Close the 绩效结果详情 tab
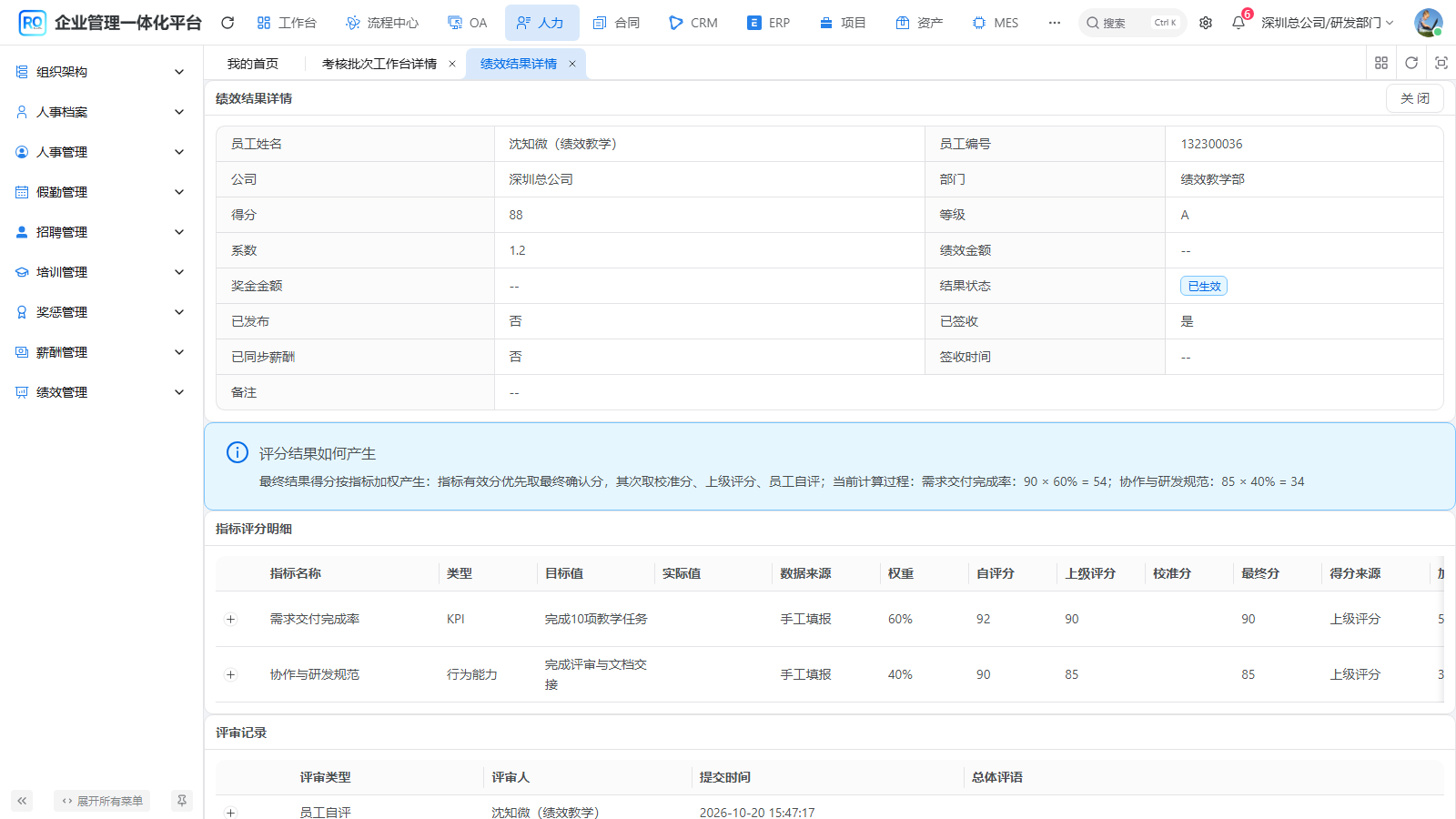Image resolution: width=1456 pixels, height=819 pixels. point(572,64)
